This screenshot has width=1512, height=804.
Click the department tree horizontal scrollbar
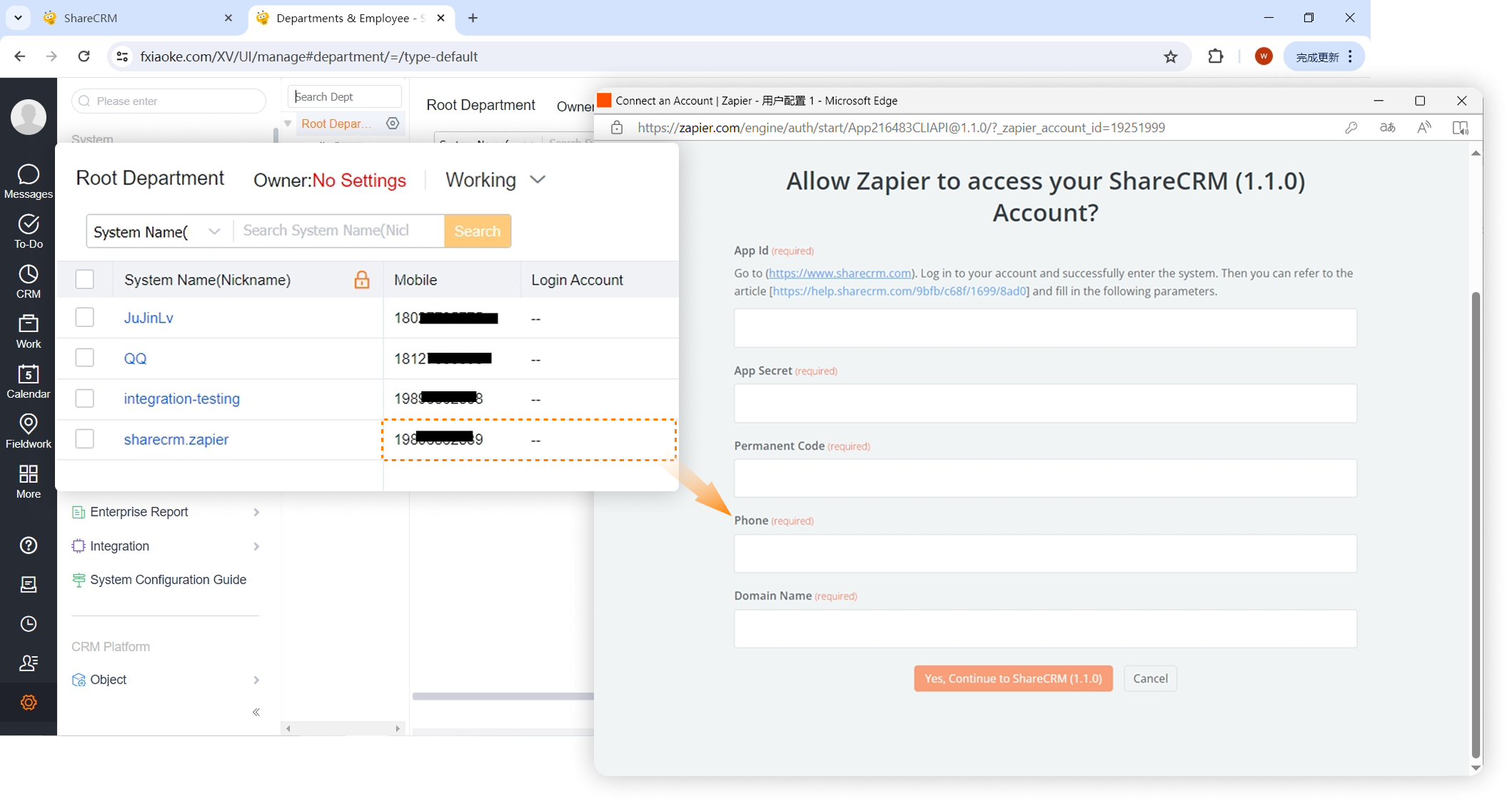(x=343, y=728)
